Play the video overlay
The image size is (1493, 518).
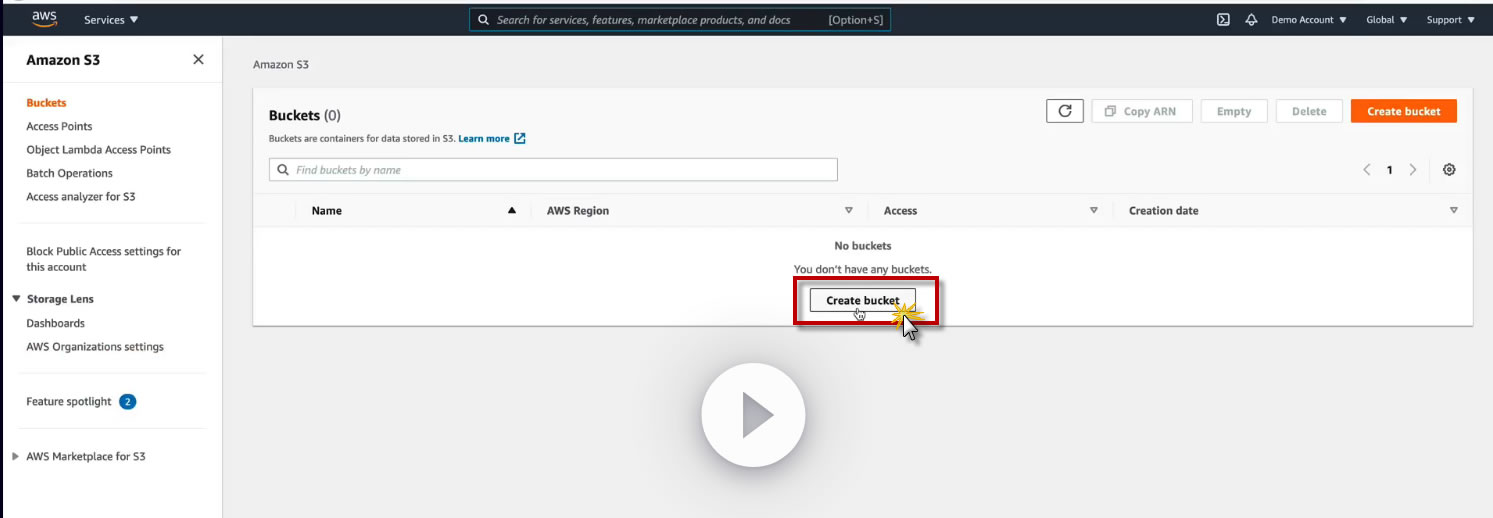753,414
